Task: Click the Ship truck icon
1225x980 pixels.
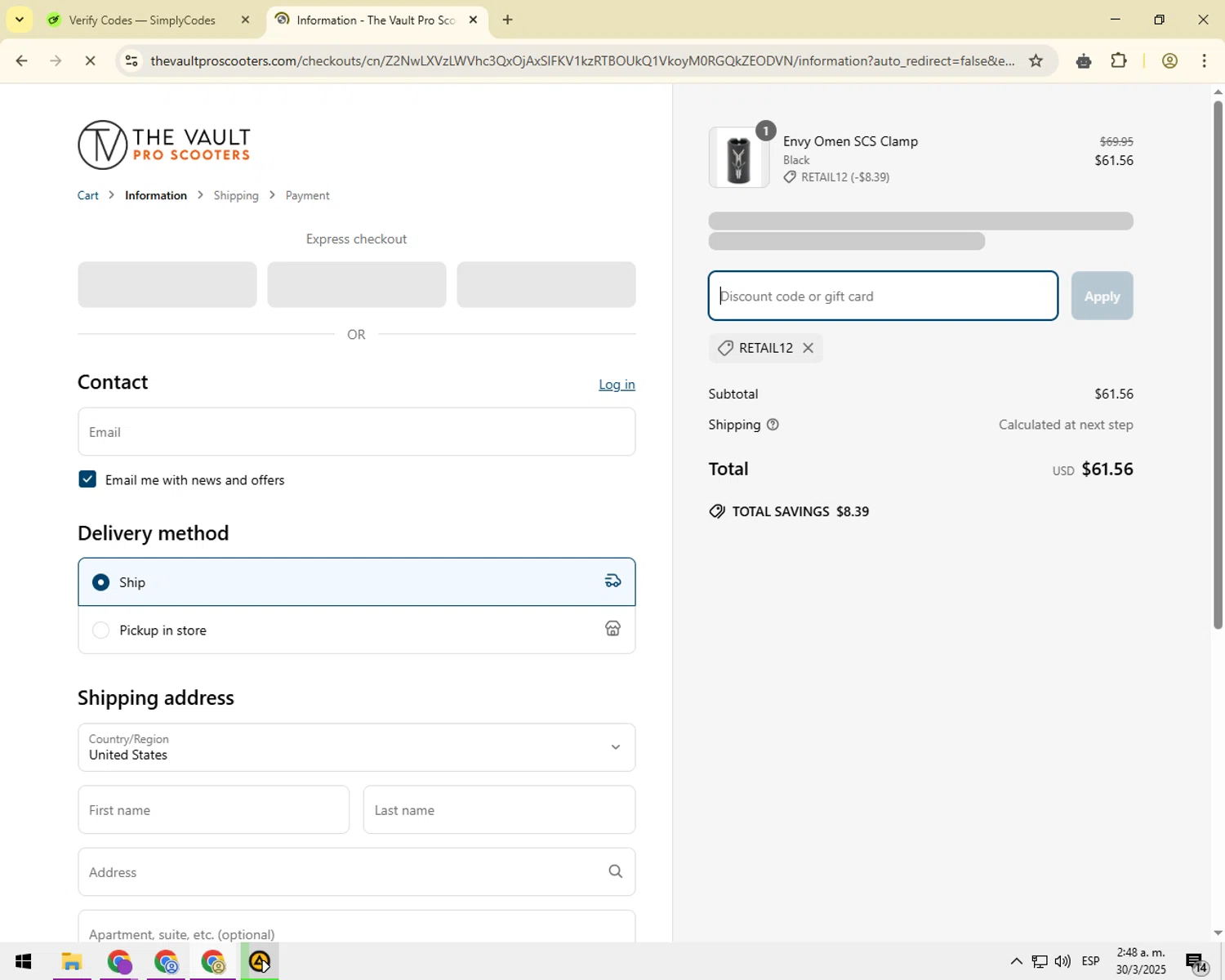Action: click(x=612, y=581)
